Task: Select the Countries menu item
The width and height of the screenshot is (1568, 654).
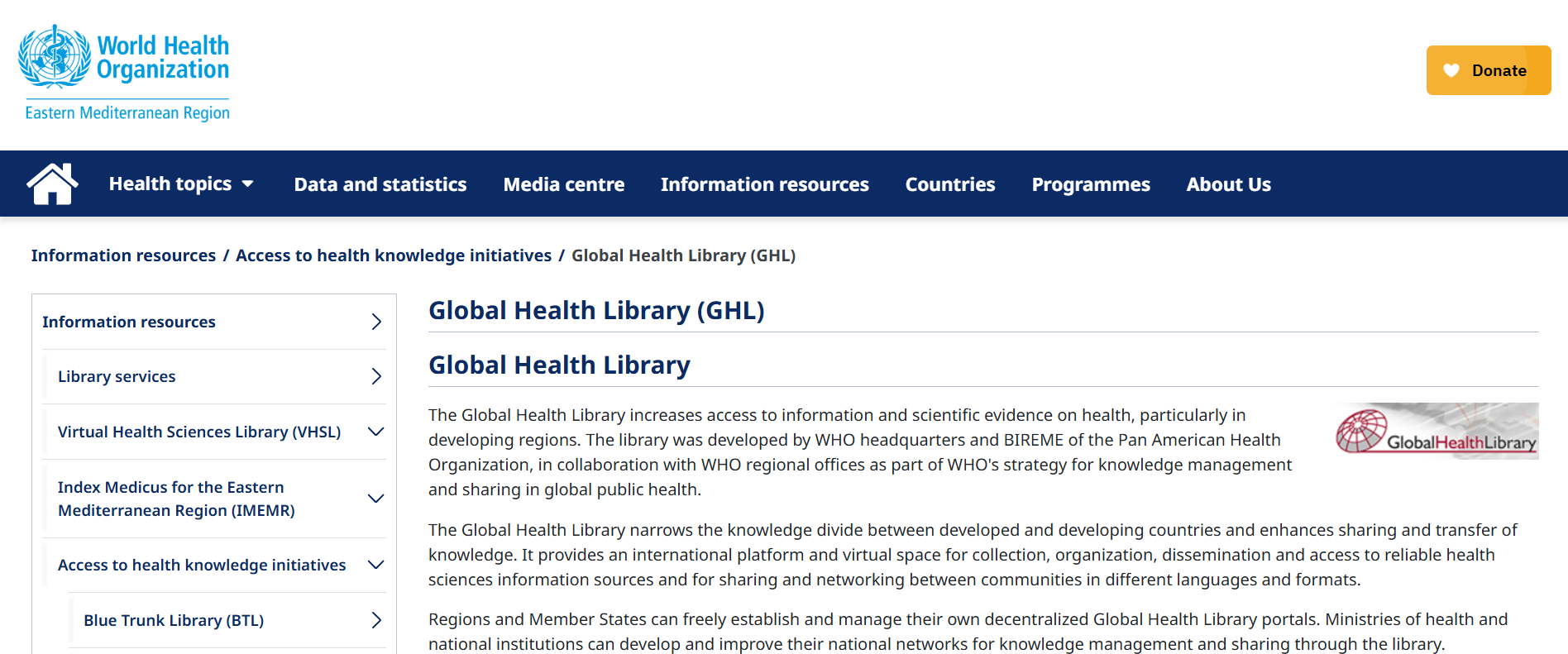Action: 950,184
